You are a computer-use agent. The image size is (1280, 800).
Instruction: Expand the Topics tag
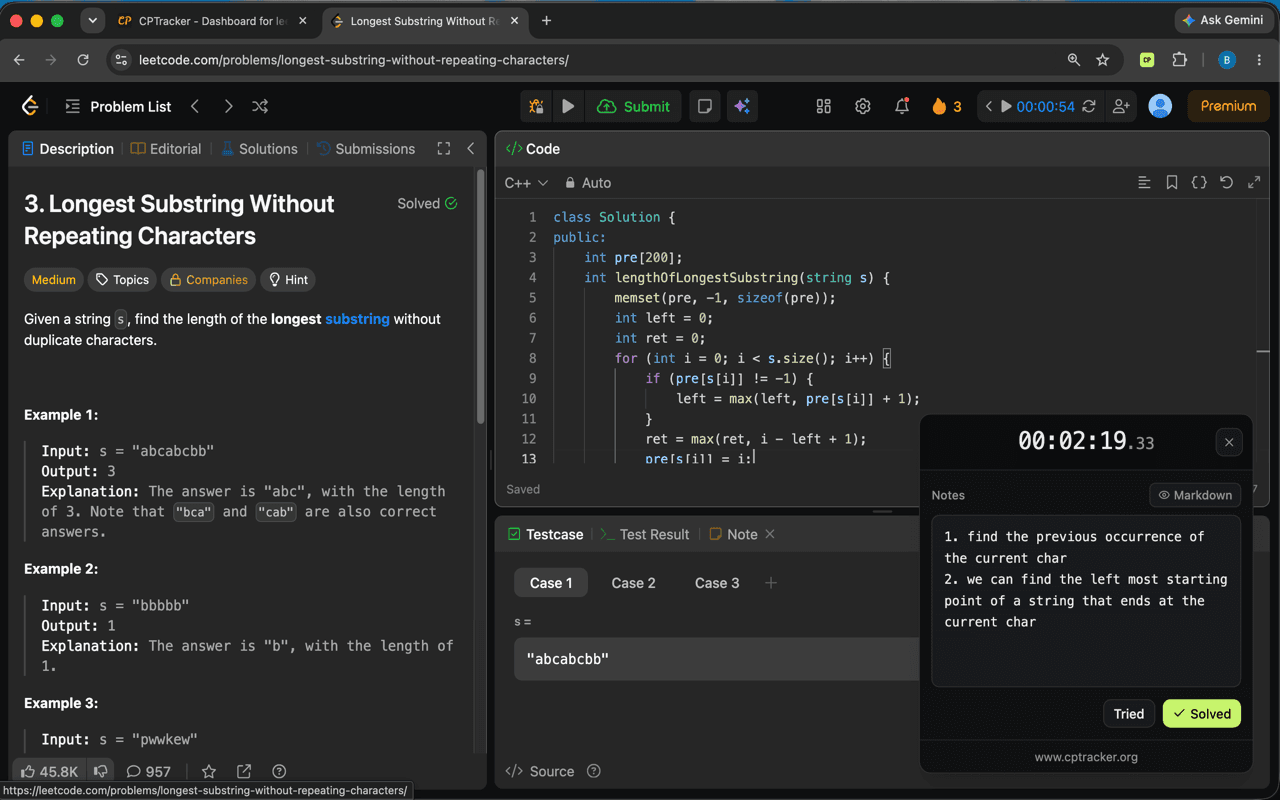point(122,280)
